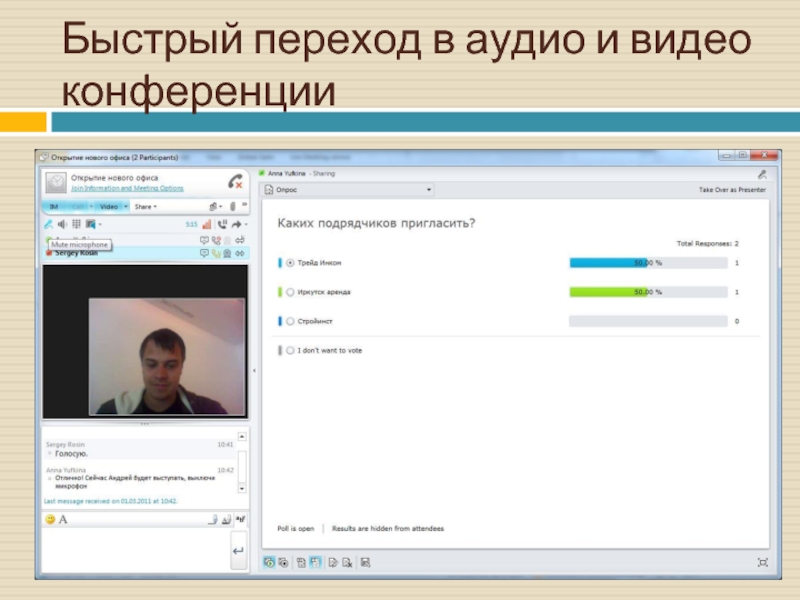Open the emoticon smiley picker
This screenshot has height=600, width=800.
coord(50,519)
